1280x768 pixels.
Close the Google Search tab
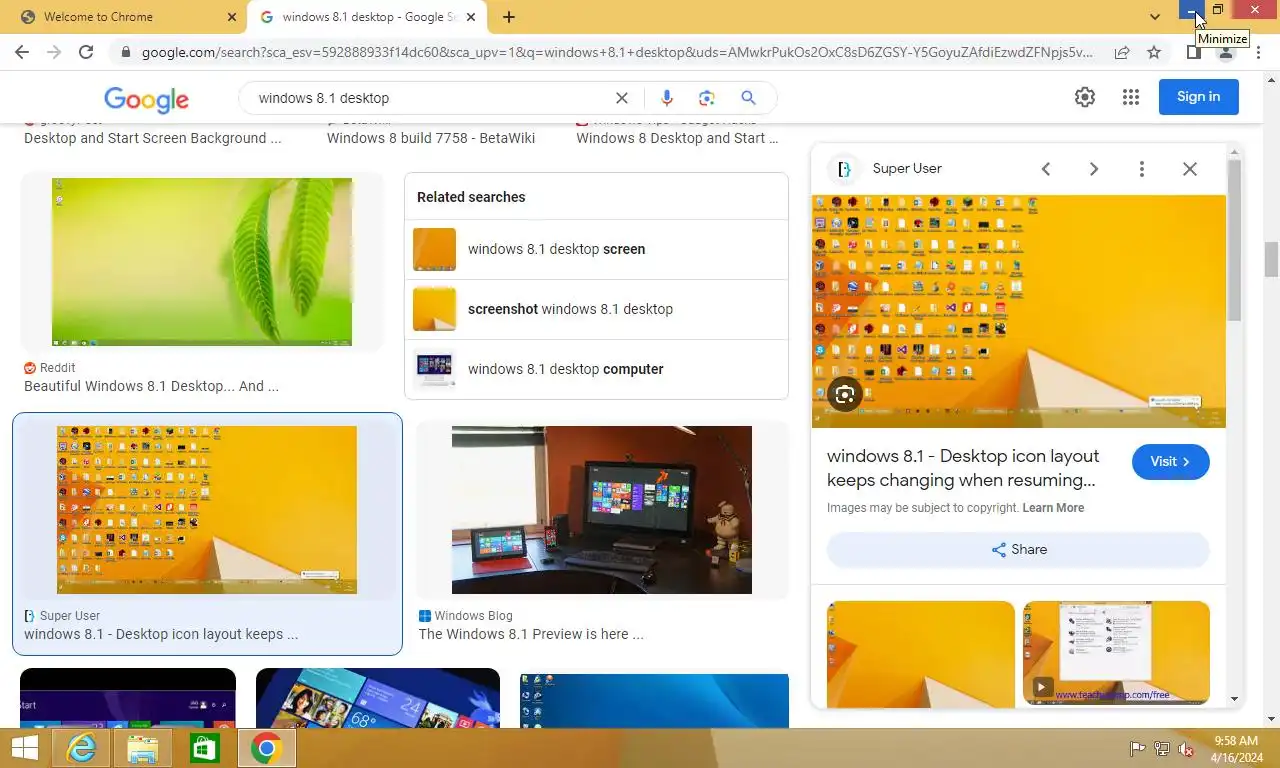tap(470, 17)
